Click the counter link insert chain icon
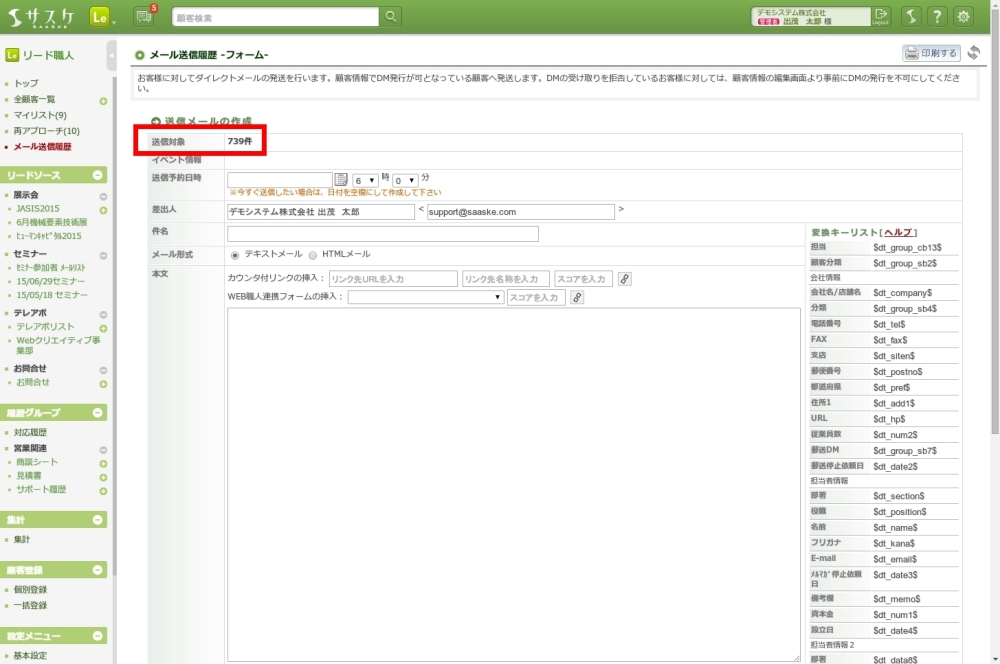Image resolution: width=1000 pixels, height=664 pixels. pyautogui.click(x=625, y=279)
